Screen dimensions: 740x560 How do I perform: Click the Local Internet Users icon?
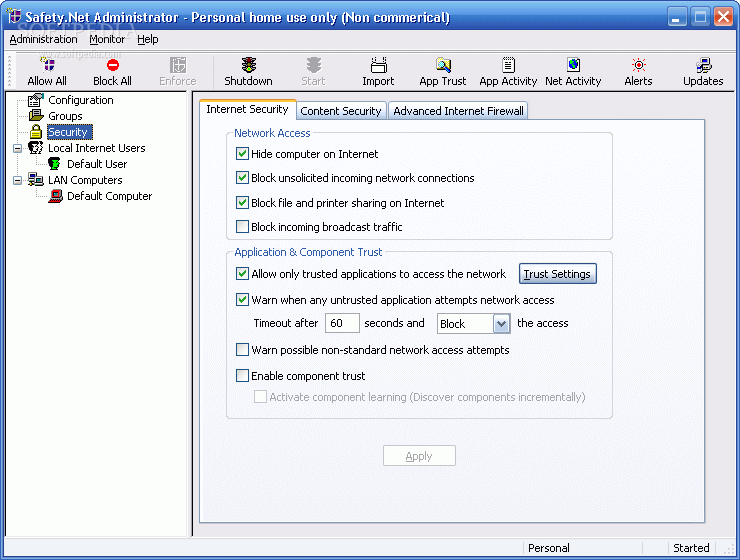35,148
